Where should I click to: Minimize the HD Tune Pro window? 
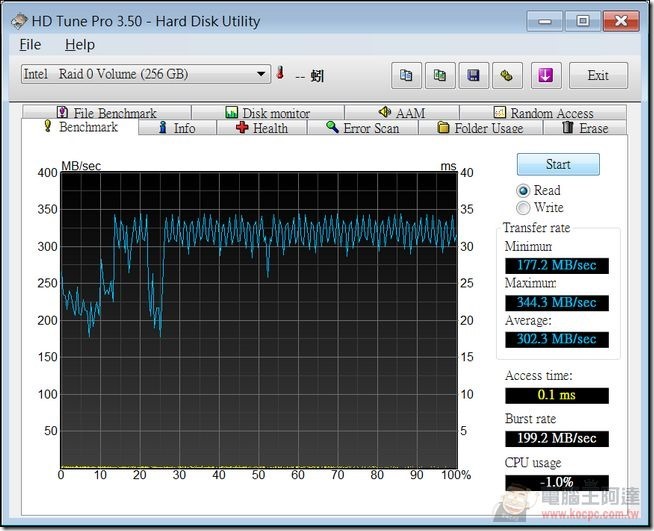[x=545, y=21]
